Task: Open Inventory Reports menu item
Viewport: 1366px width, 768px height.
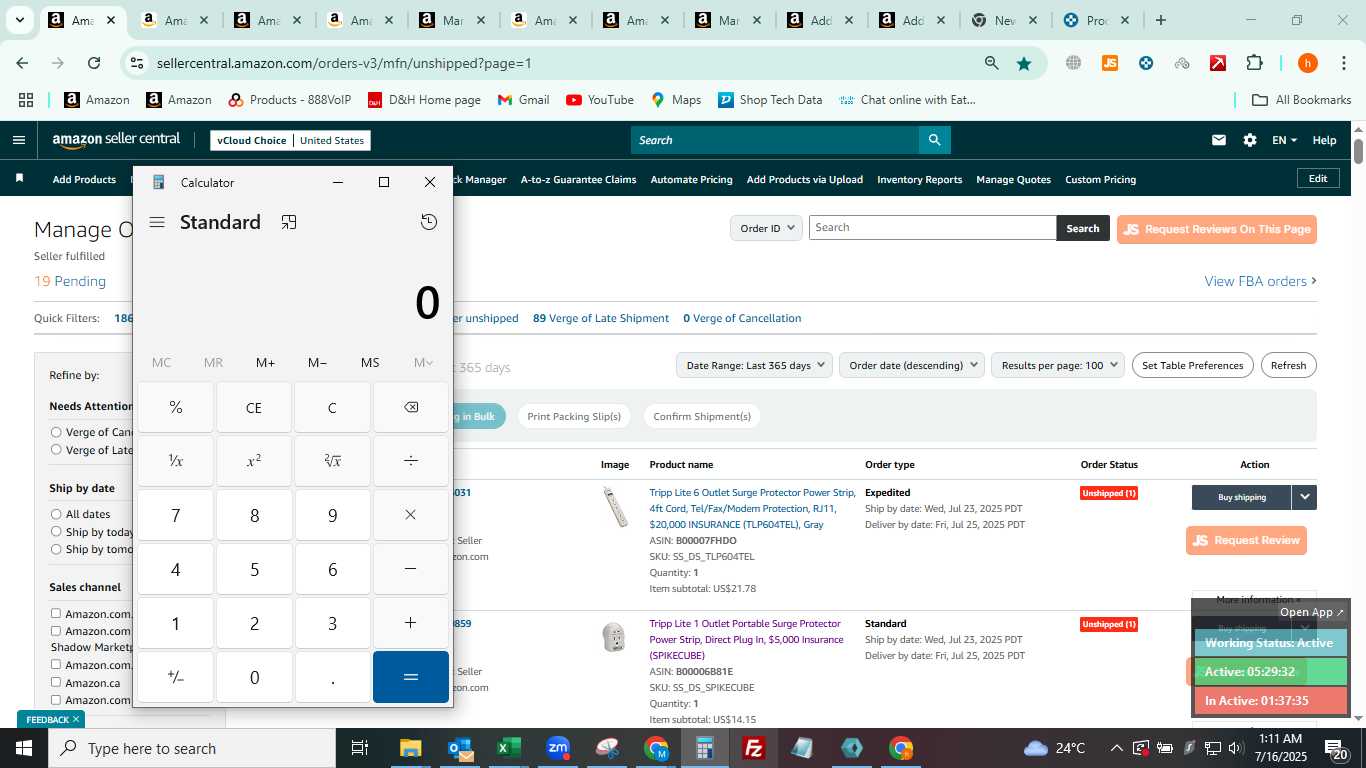Action: [x=919, y=179]
